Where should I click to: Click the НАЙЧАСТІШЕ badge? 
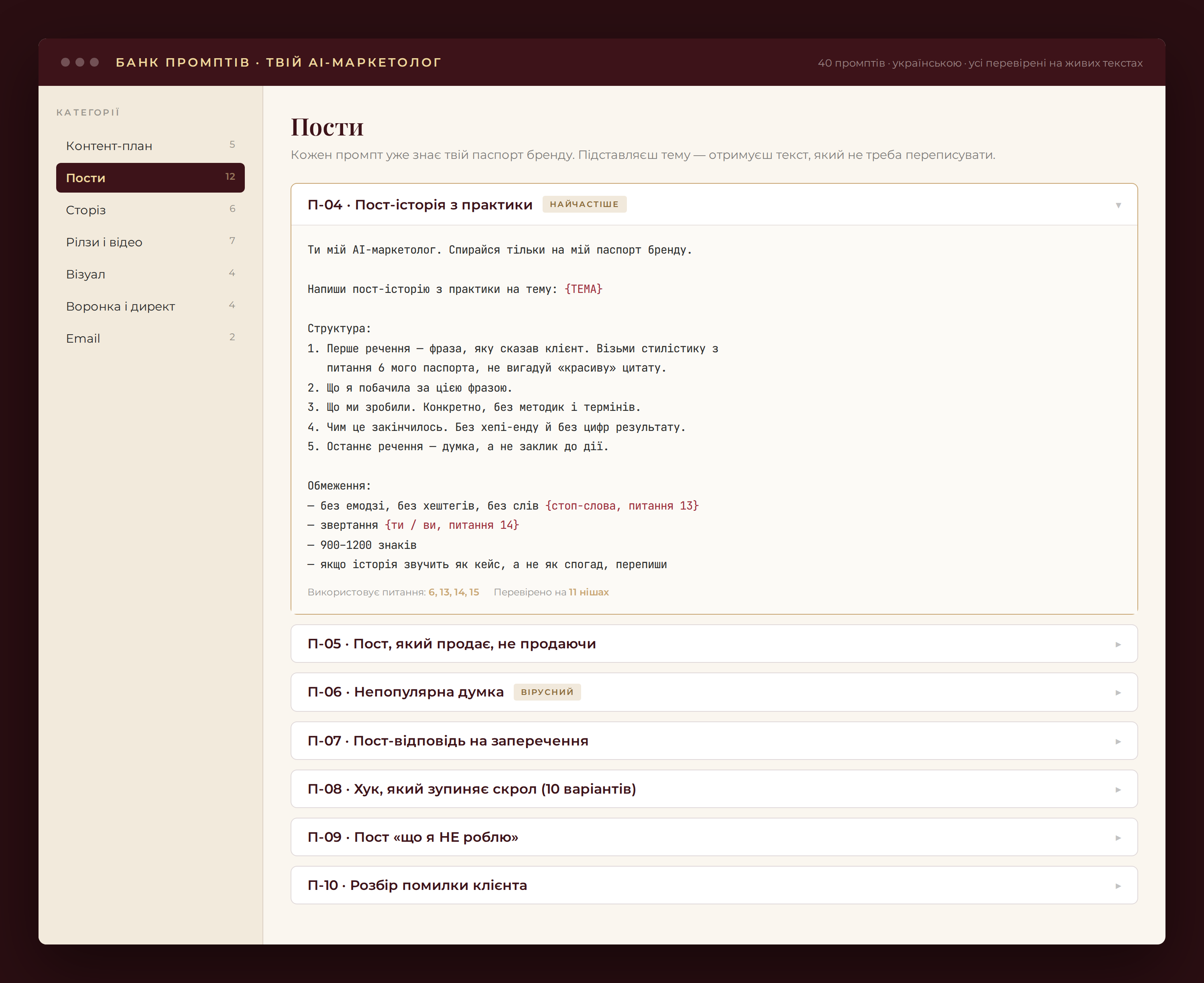point(584,204)
